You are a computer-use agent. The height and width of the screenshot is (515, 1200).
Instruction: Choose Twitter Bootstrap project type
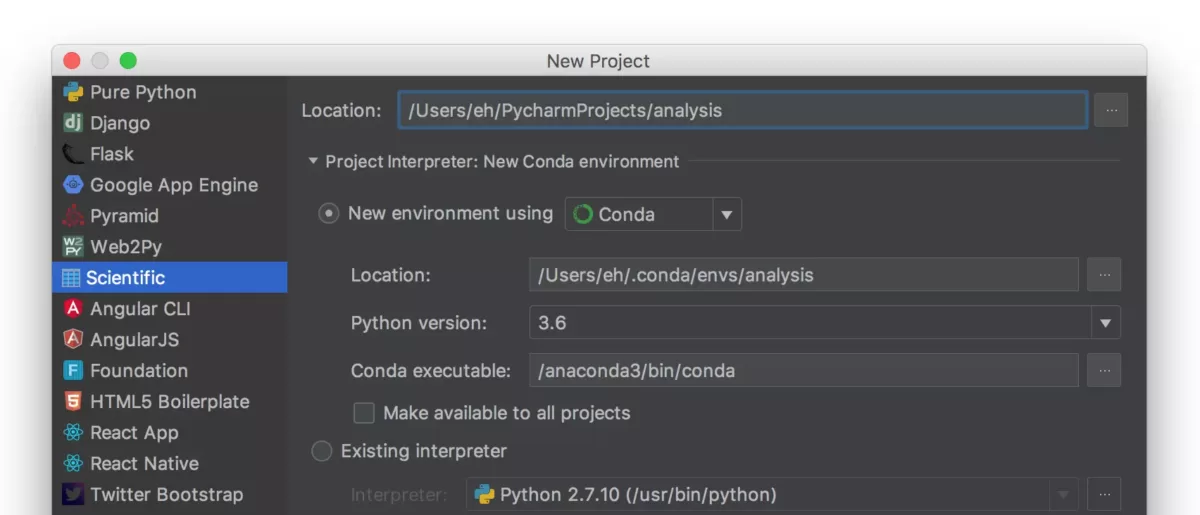pos(169,495)
